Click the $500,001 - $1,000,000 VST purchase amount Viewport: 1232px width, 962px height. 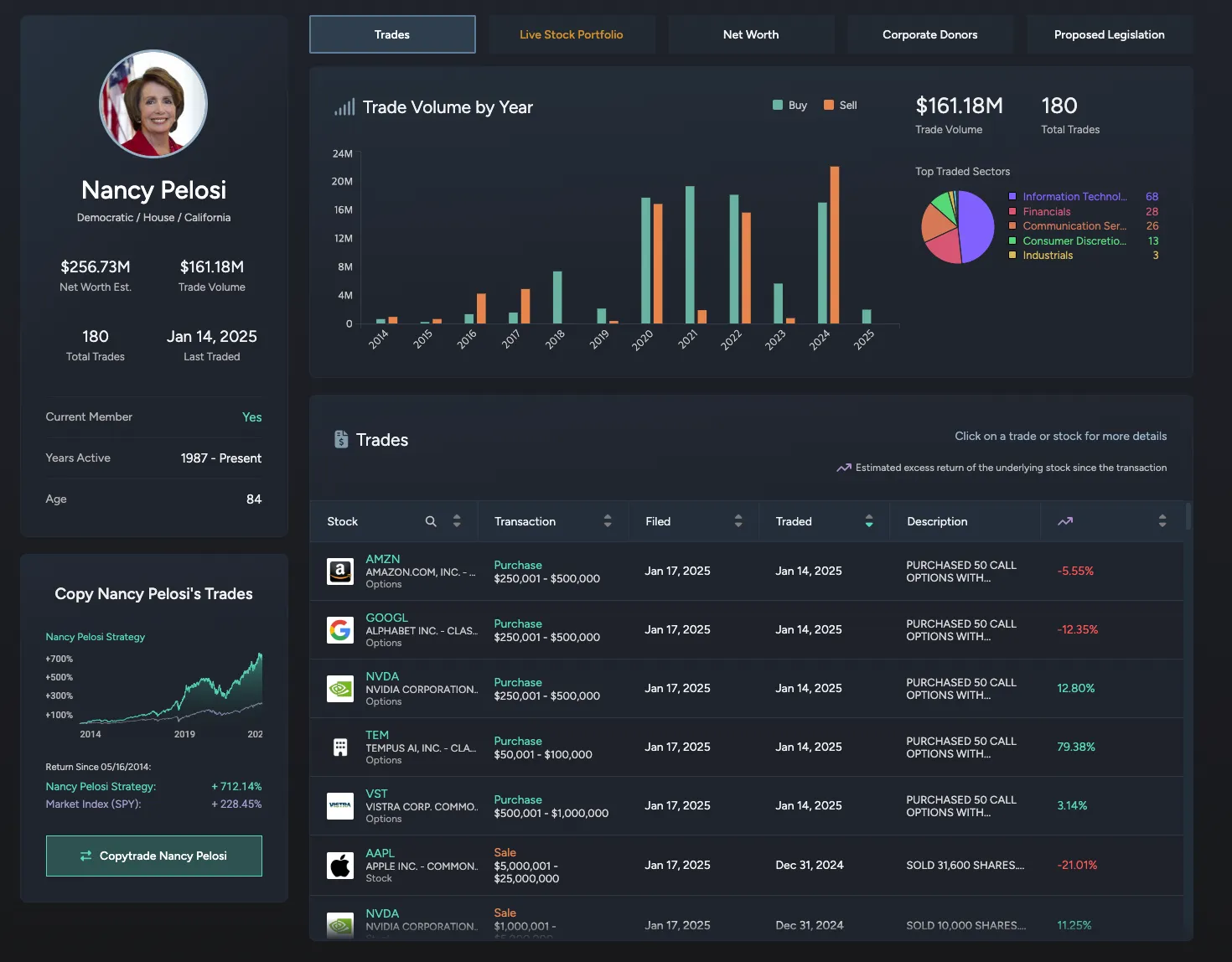point(551,813)
